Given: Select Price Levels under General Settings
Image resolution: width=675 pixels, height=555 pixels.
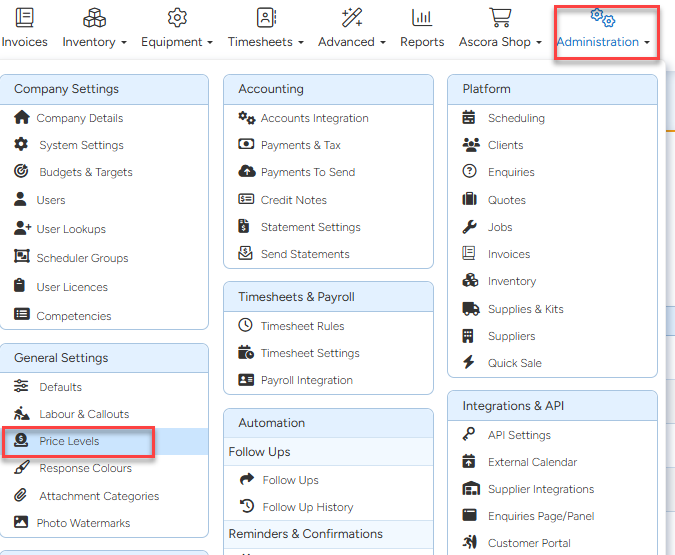Looking at the screenshot, I should (x=69, y=441).
